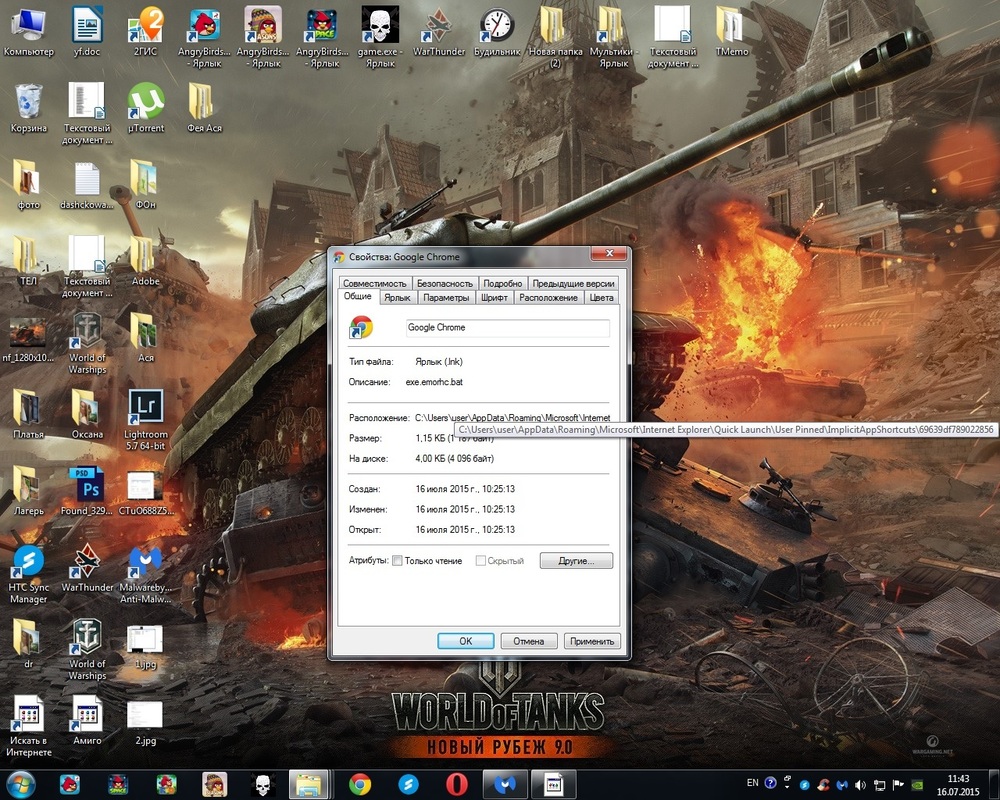Click the Google Chrome taskbar icon

(360, 784)
